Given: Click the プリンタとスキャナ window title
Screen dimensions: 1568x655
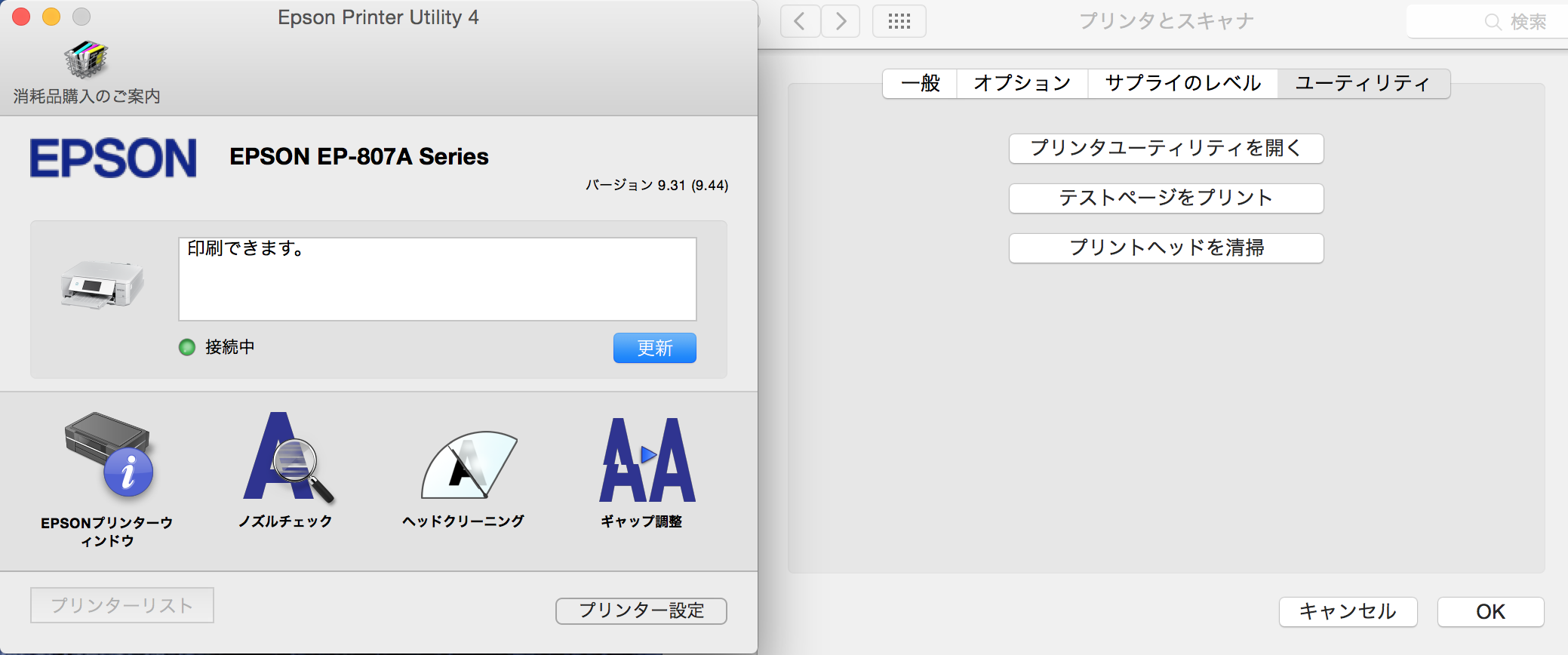Looking at the screenshot, I should point(1167,21).
